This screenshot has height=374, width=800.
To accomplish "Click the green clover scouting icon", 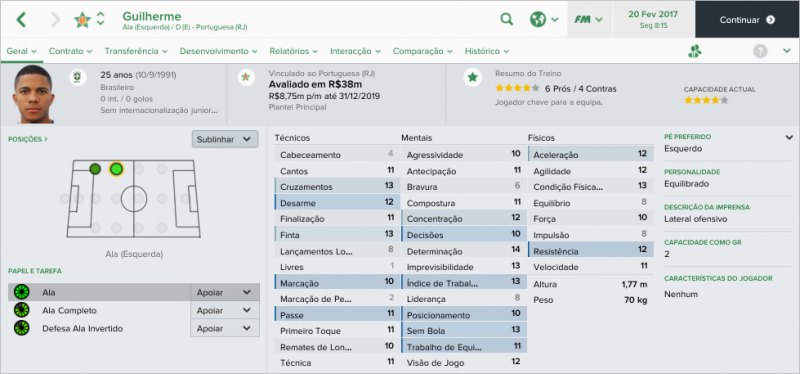I will point(695,51).
